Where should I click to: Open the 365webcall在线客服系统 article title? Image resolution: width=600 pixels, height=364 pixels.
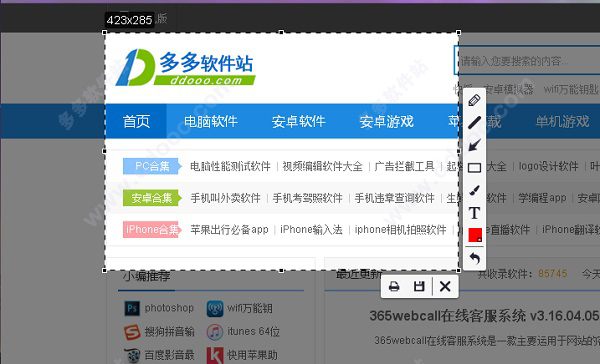pyautogui.click(x=484, y=316)
